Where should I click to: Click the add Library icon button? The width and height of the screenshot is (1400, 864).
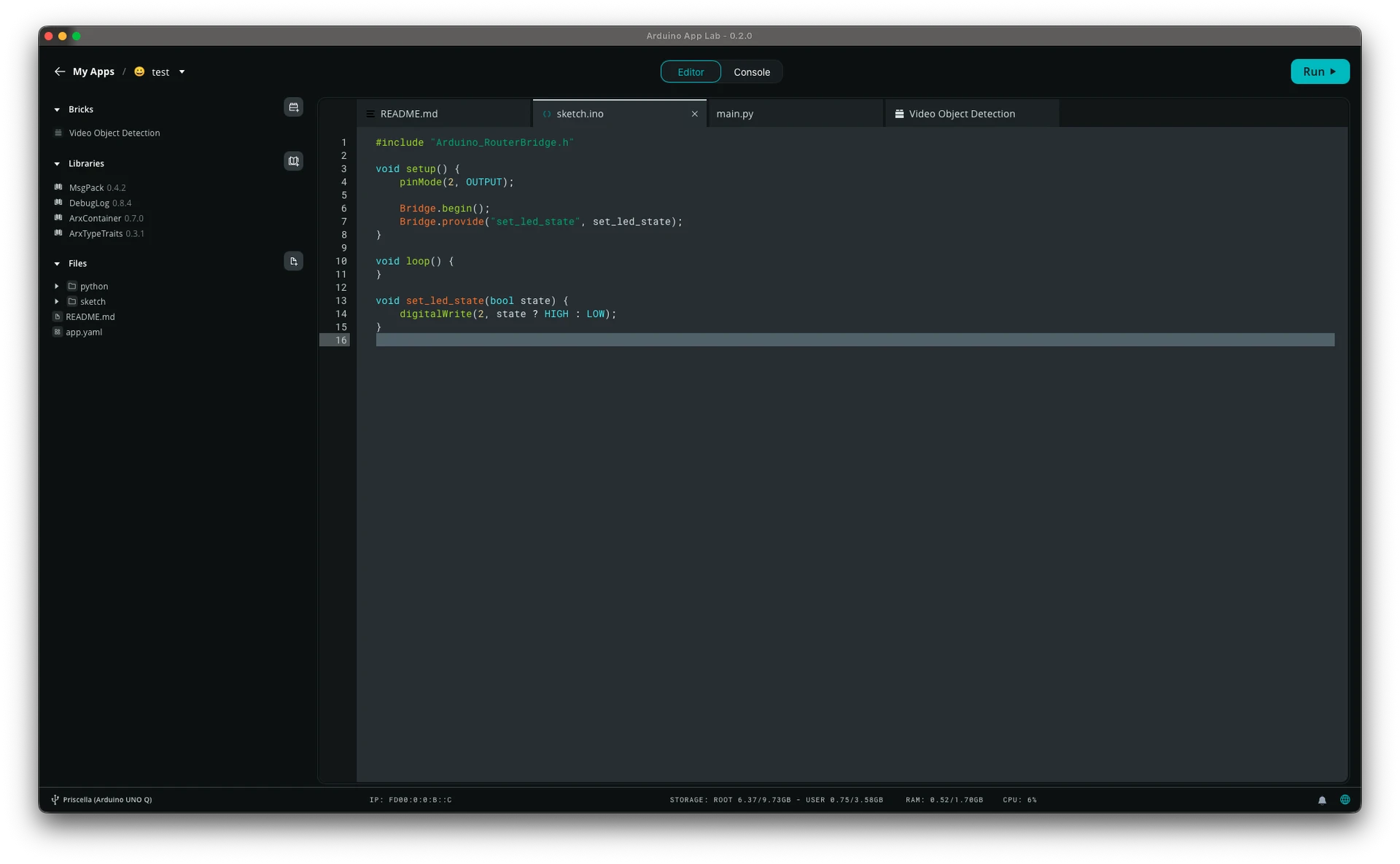pyautogui.click(x=293, y=161)
